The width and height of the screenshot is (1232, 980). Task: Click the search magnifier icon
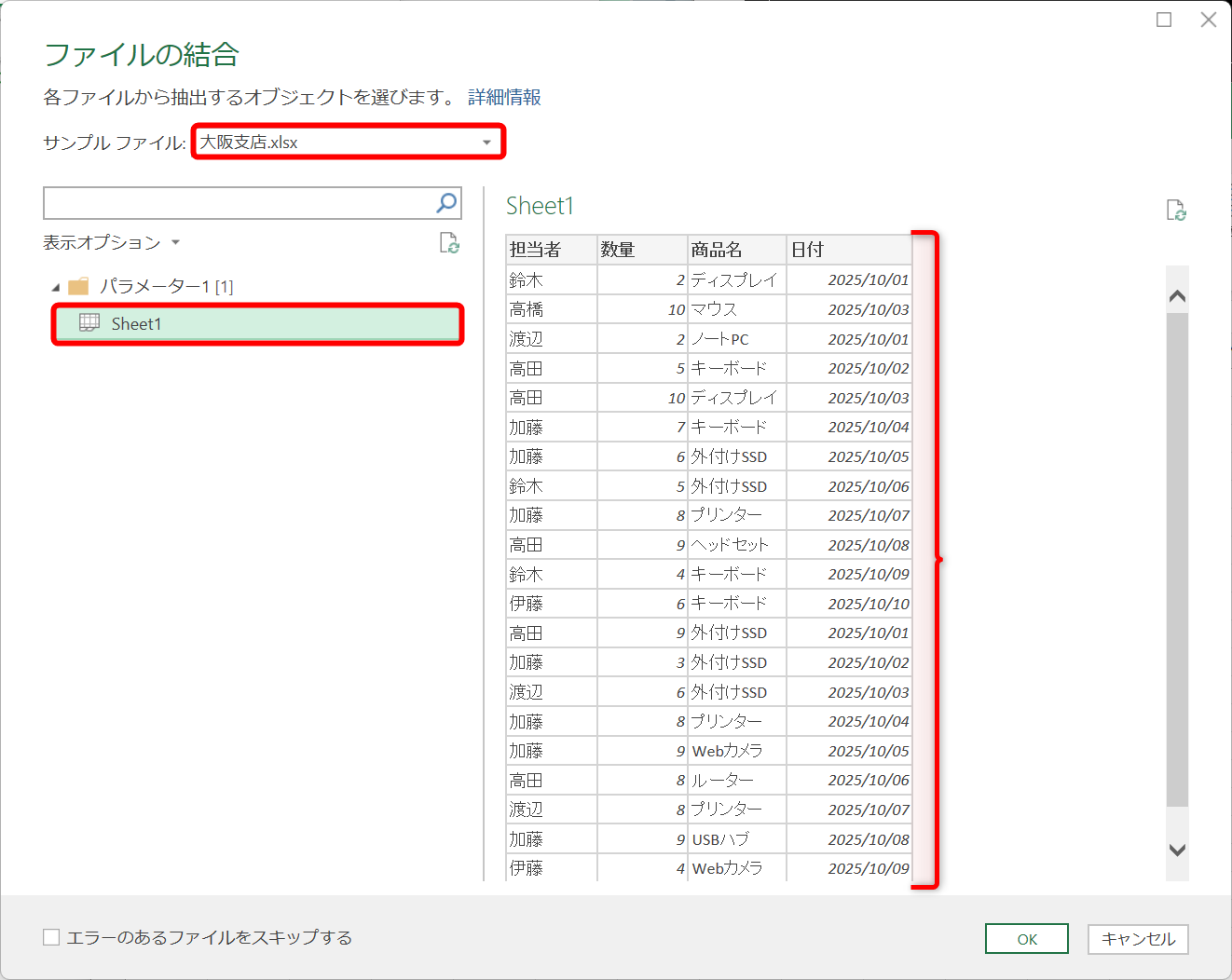[x=446, y=202]
